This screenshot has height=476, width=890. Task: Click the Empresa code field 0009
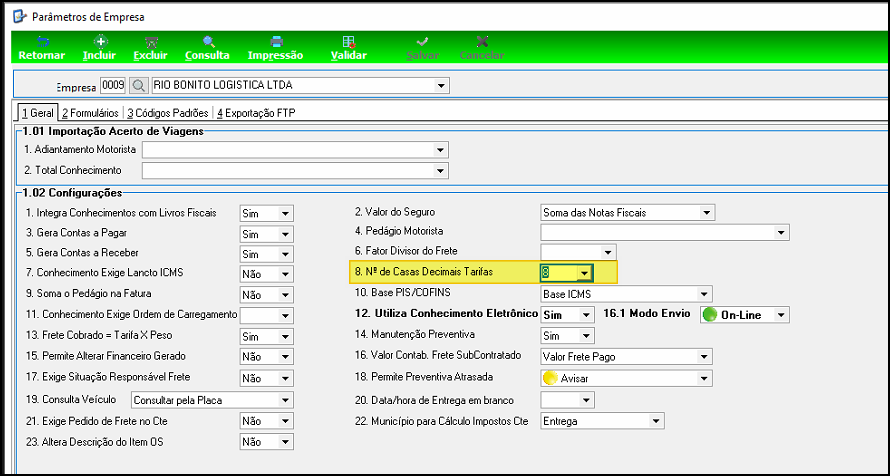tap(113, 86)
